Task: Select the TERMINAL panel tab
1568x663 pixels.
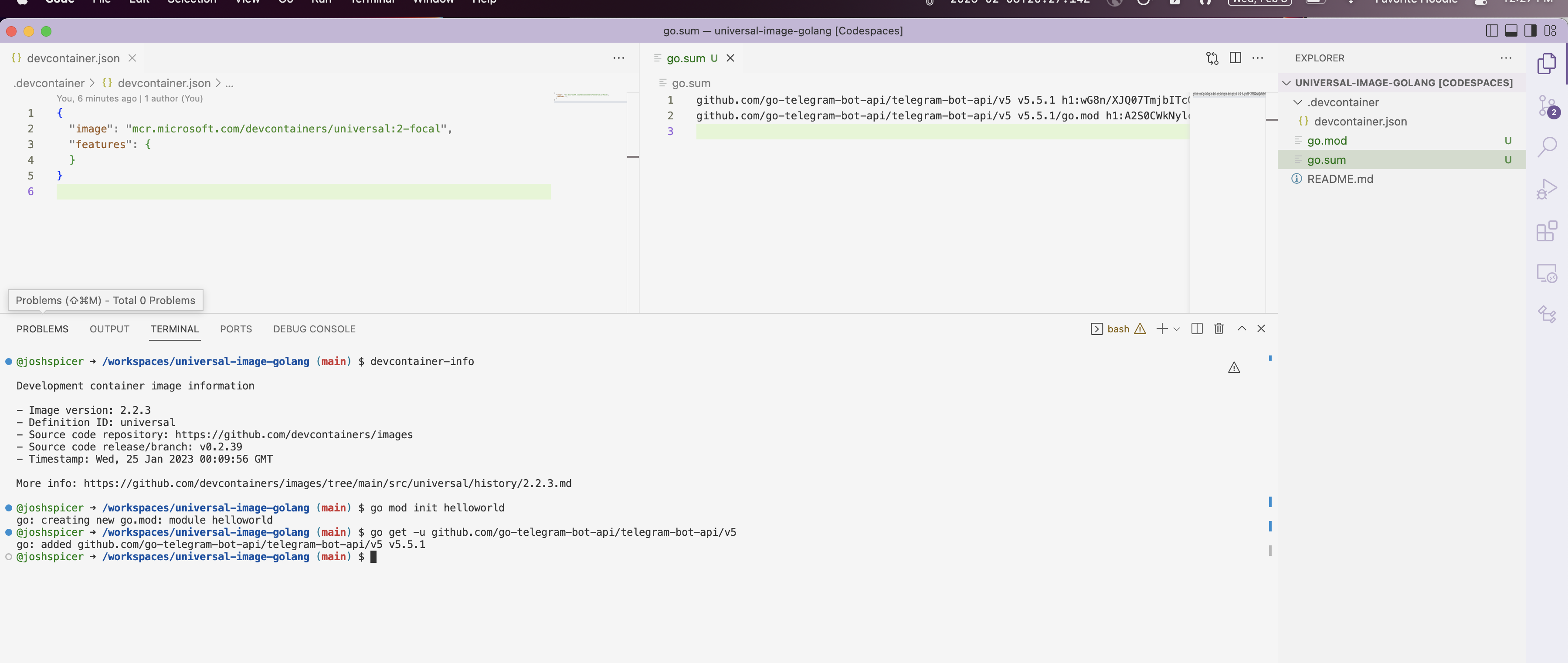Action: pyautogui.click(x=175, y=329)
